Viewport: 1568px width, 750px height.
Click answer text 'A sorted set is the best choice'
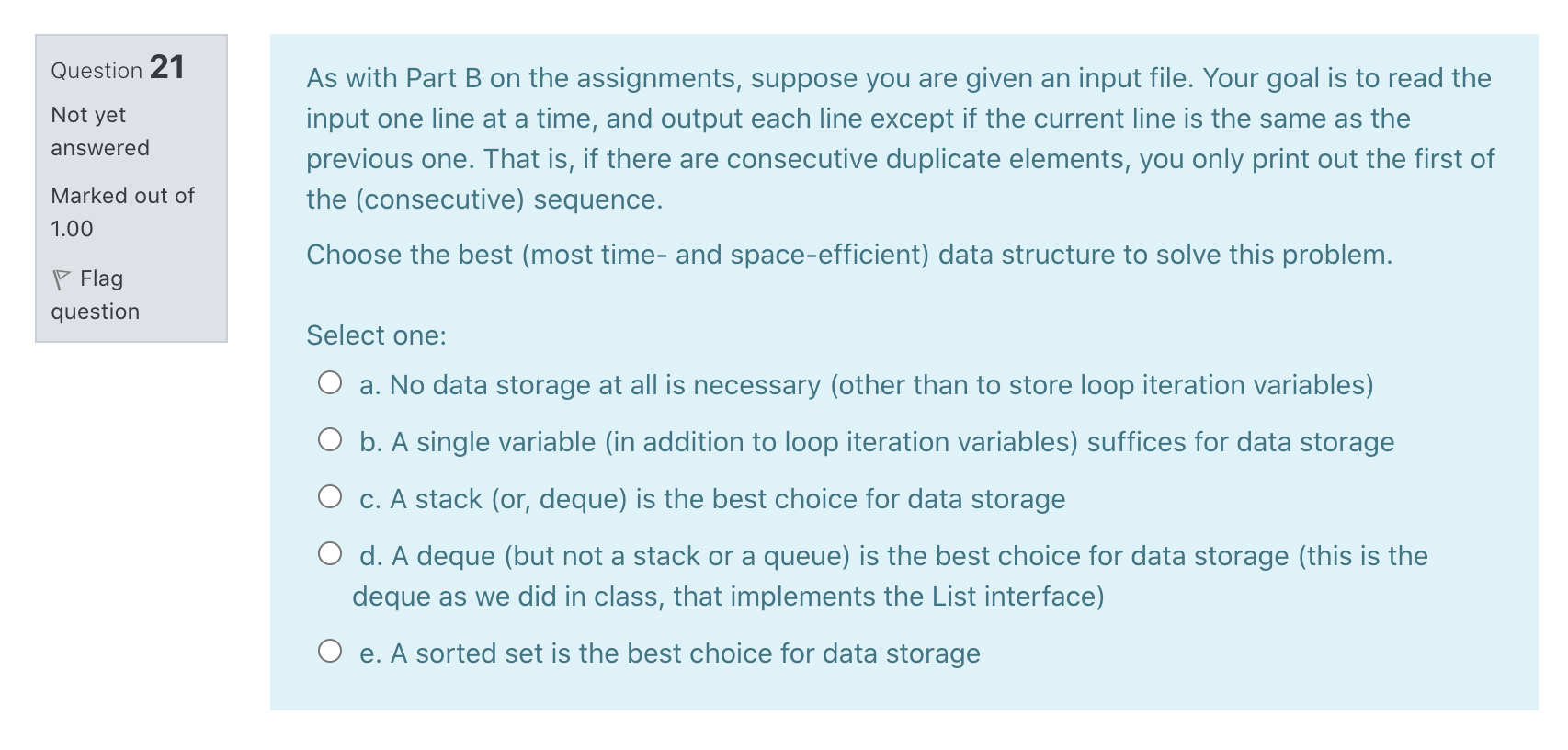670,653
